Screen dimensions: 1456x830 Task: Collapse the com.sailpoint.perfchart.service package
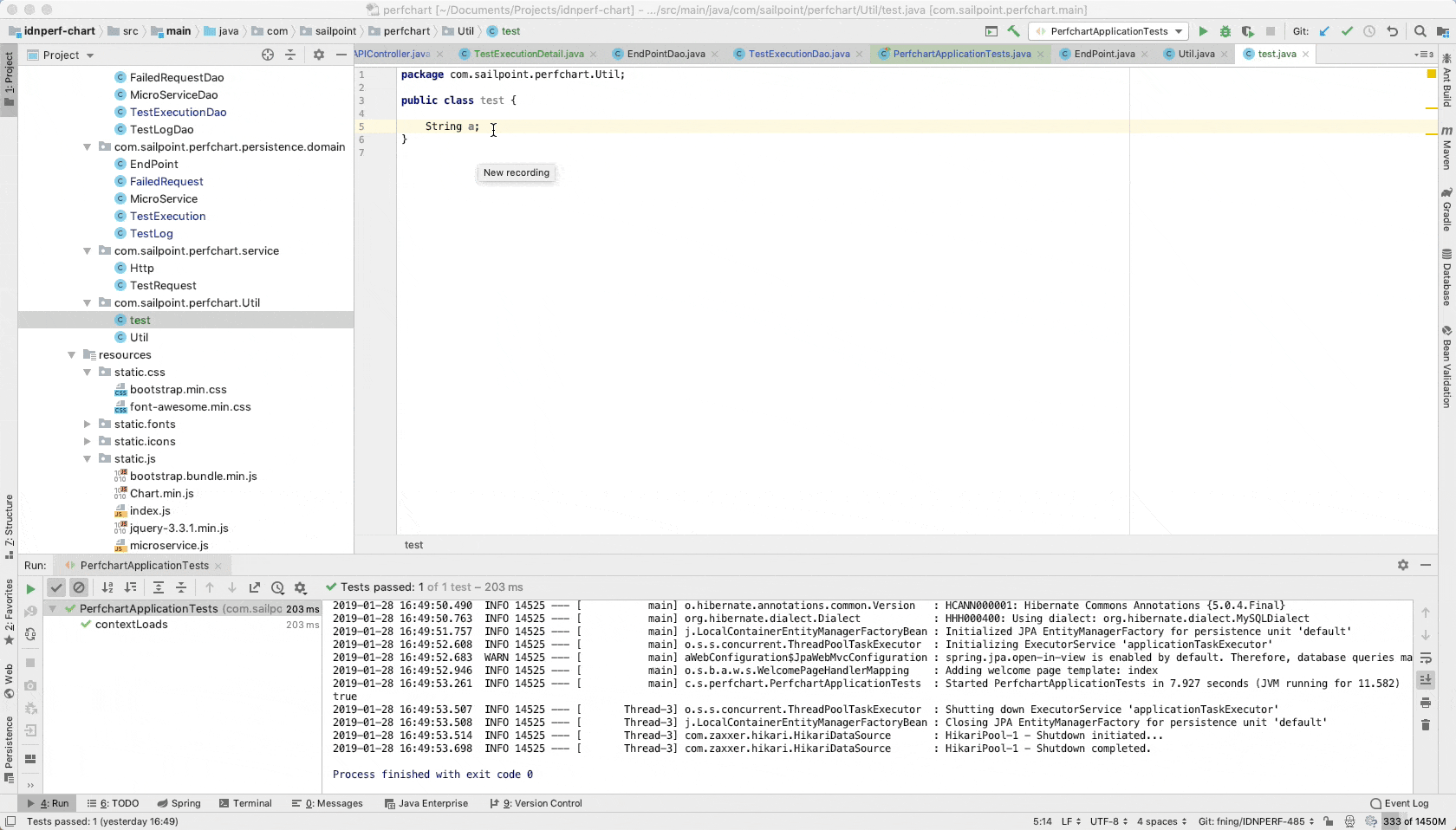(x=87, y=251)
